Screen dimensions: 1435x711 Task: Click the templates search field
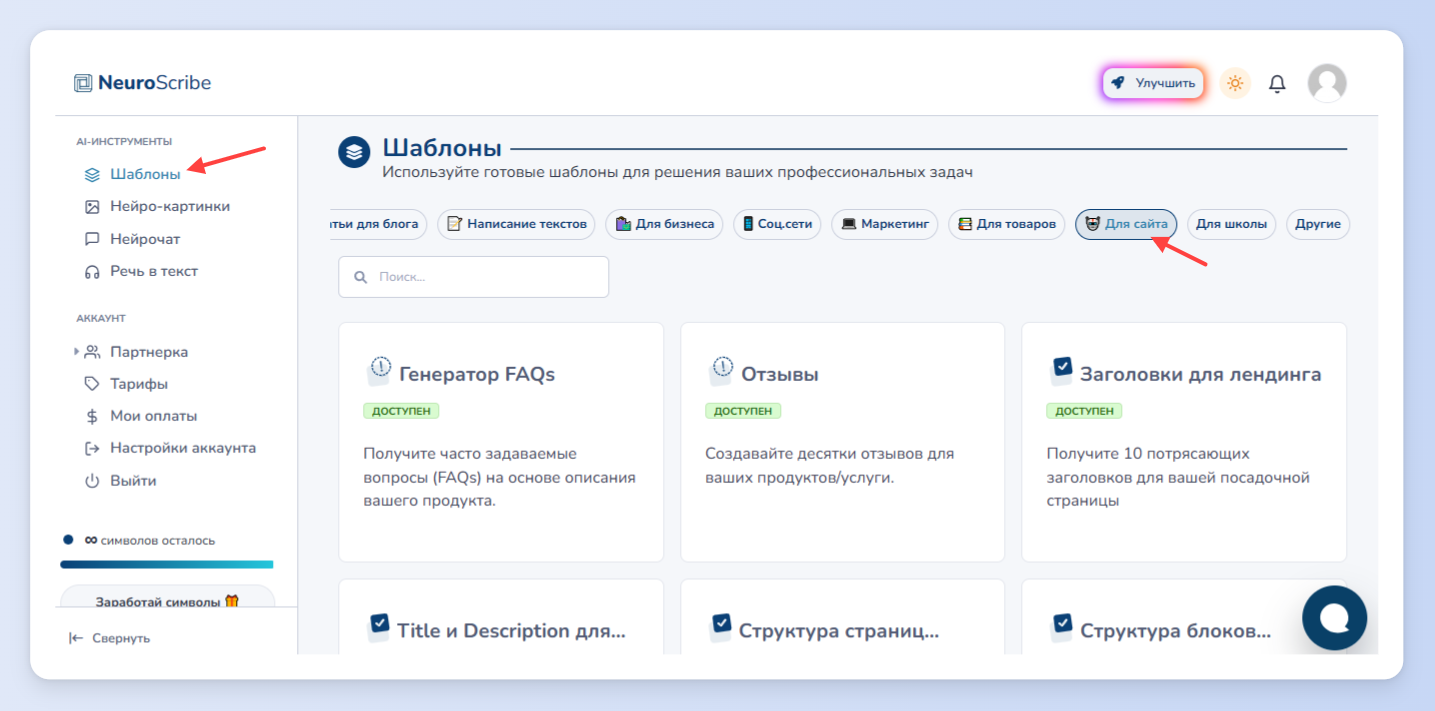point(473,277)
